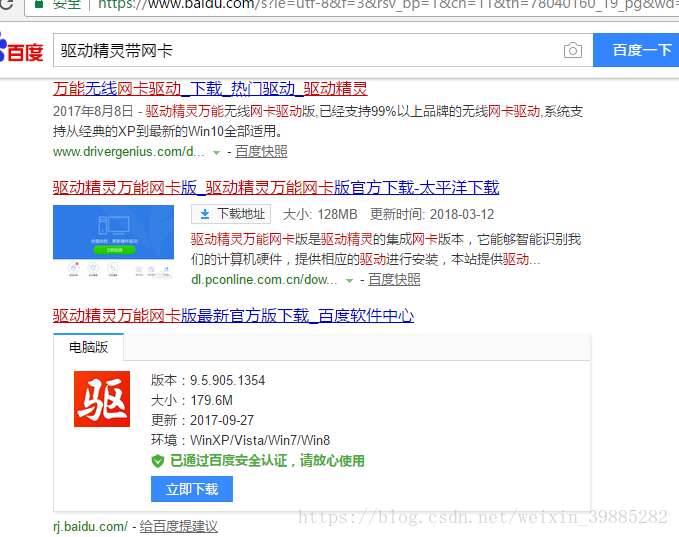
Task: Open 百度快照 for pconline result
Action: coord(394,279)
